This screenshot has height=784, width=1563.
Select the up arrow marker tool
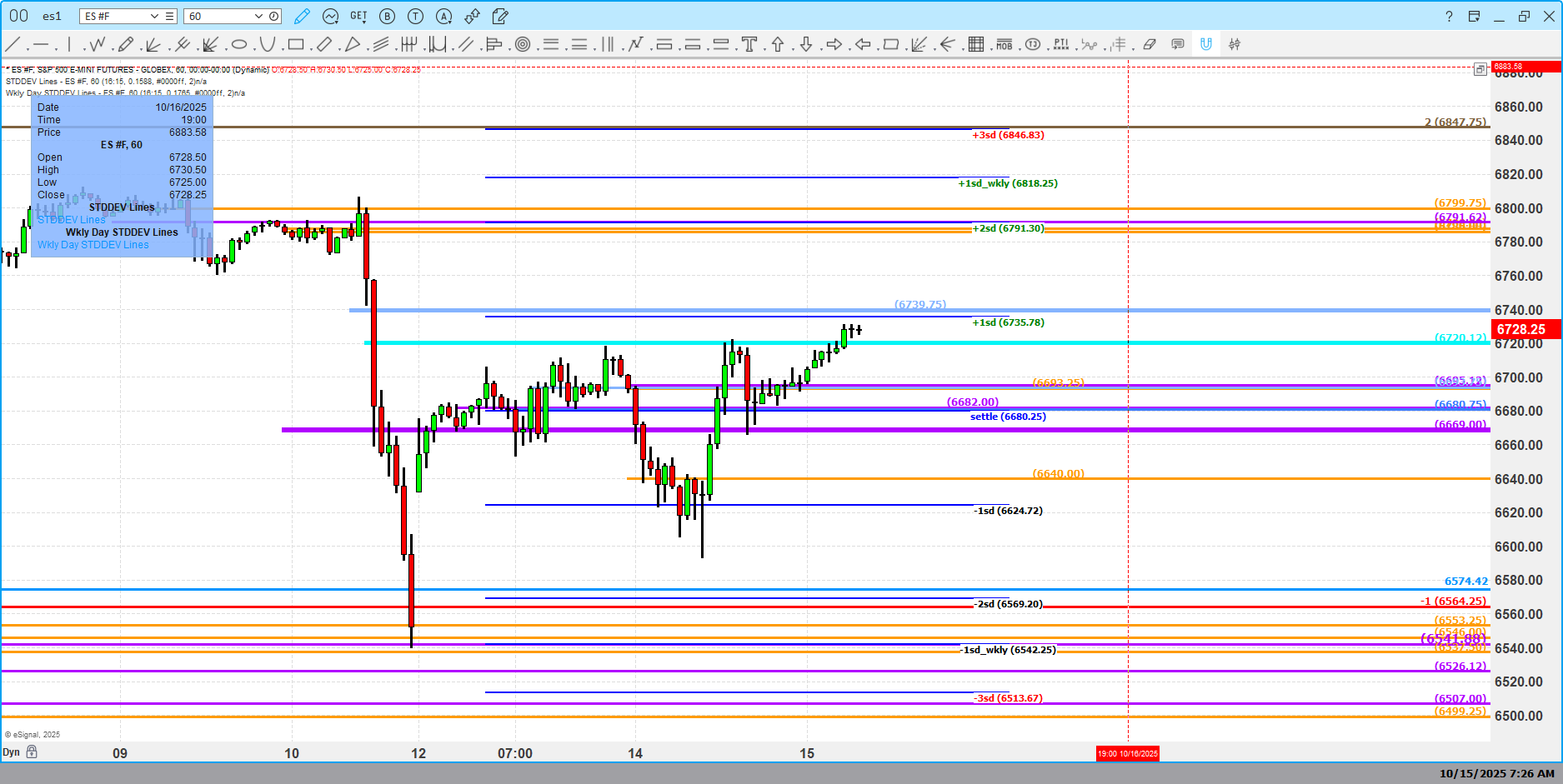click(x=778, y=45)
